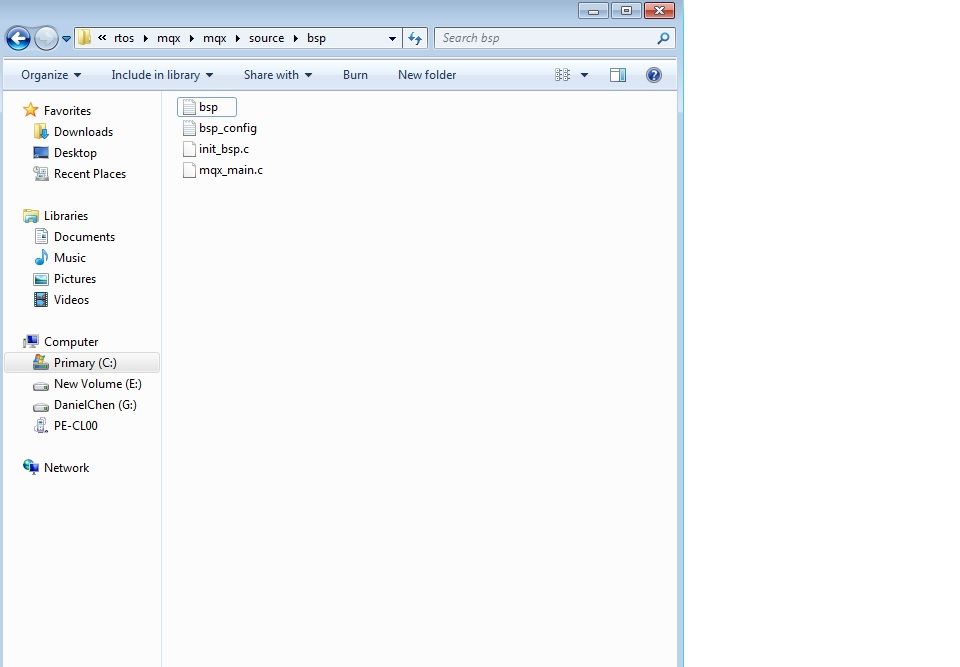Go to second mqx breadcrumb folder
The height and width of the screenshot is (667, 960).
(x=214, y=38)
